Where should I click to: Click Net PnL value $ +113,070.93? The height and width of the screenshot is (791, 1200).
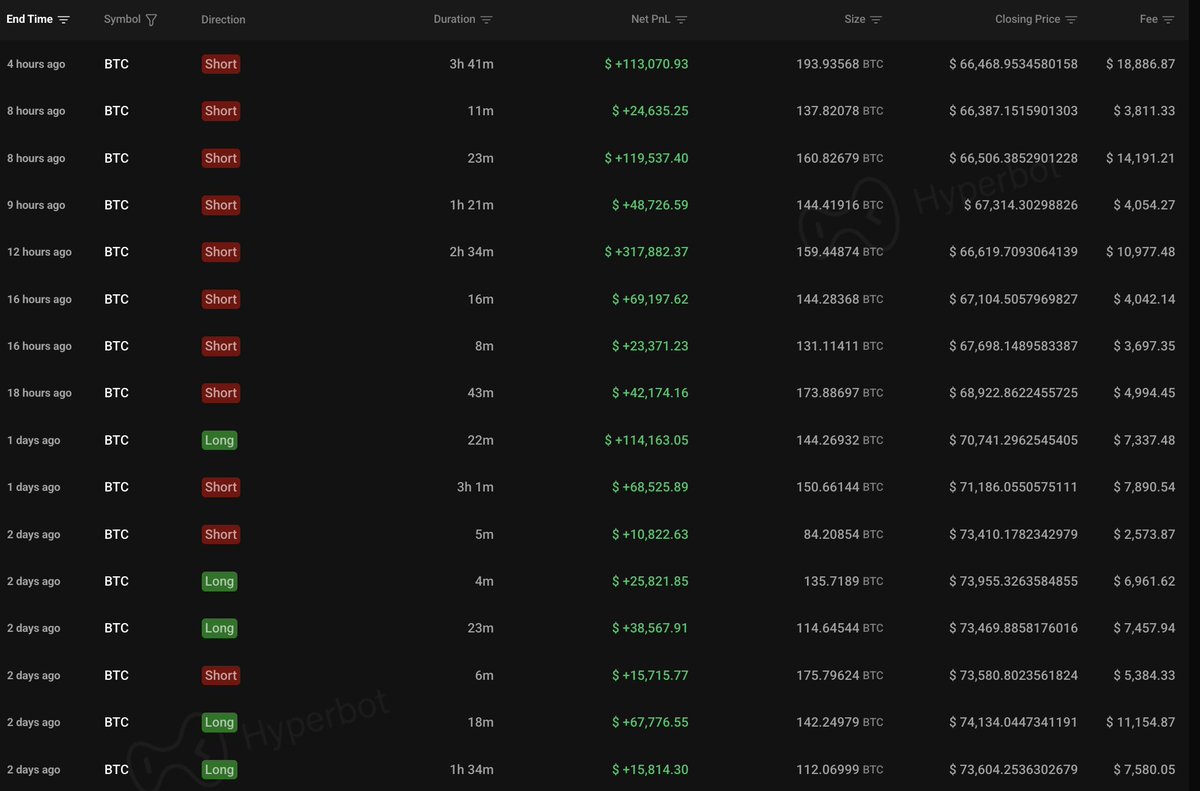click(646, 64)
